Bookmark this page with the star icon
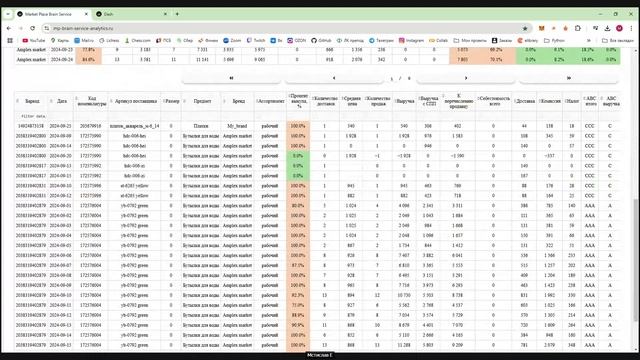Image resolution: width=640 pixels, height=360 pixels. [x=525, y=28]
